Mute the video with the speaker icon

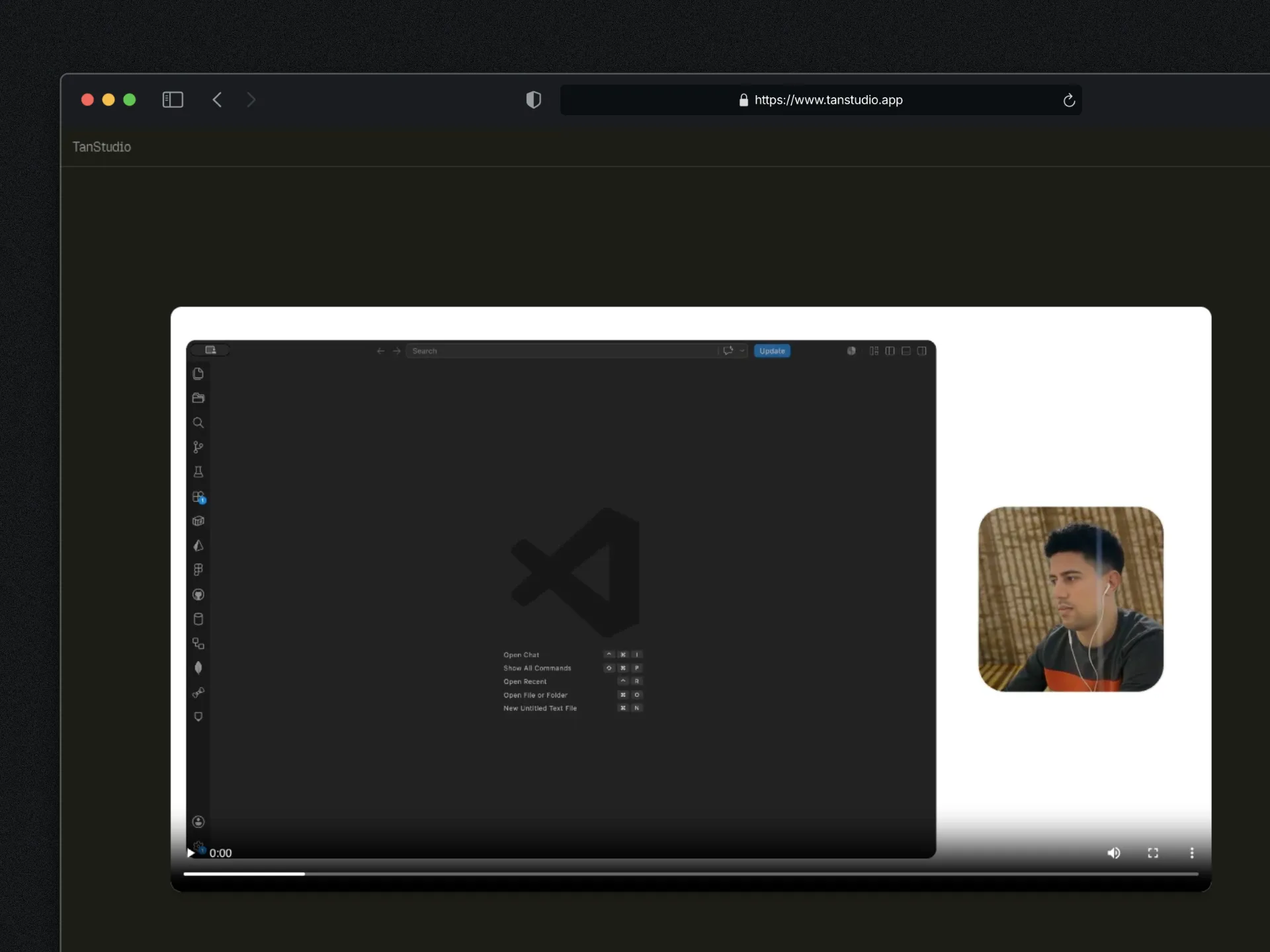click(x=1114, y=853)
